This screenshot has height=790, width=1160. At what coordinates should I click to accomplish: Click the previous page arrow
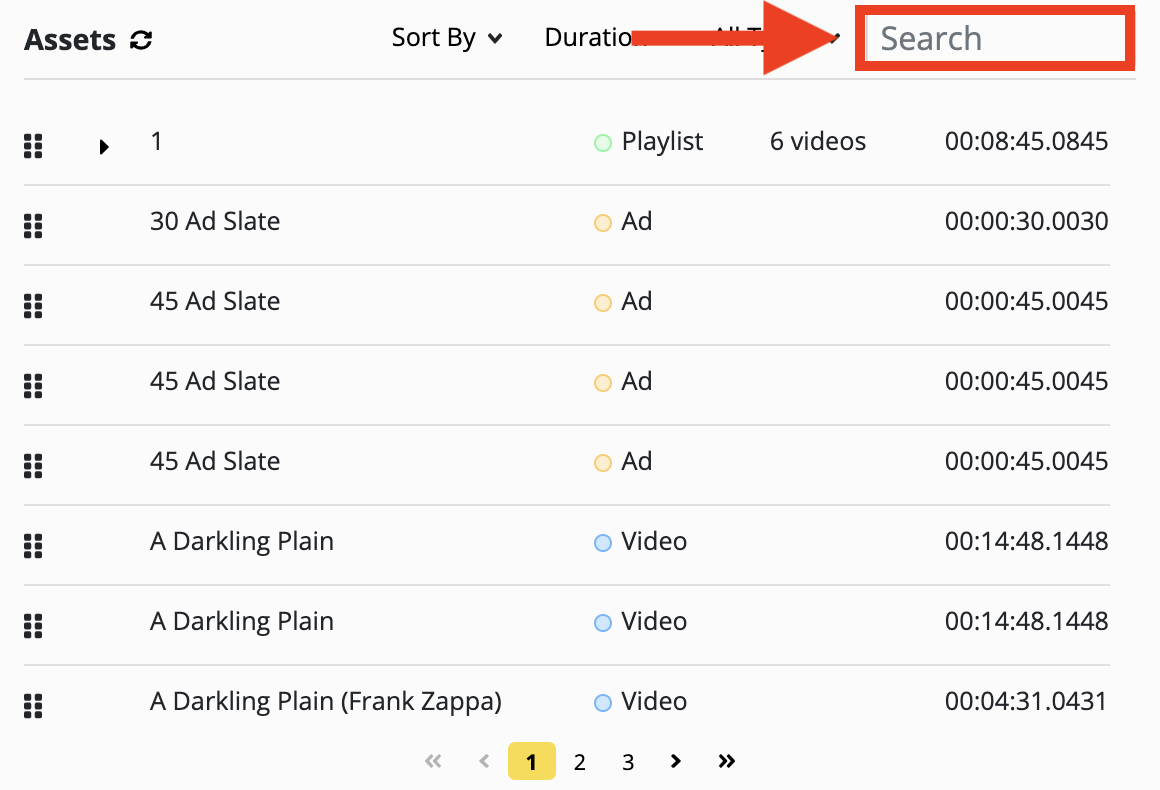(485, 761)
